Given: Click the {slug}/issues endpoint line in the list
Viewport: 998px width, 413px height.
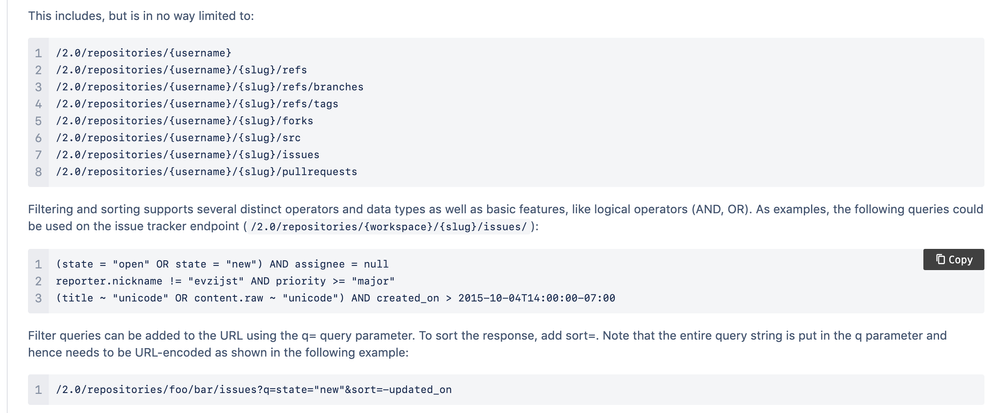Looking at the screenshot, I should tap(188, 155).
